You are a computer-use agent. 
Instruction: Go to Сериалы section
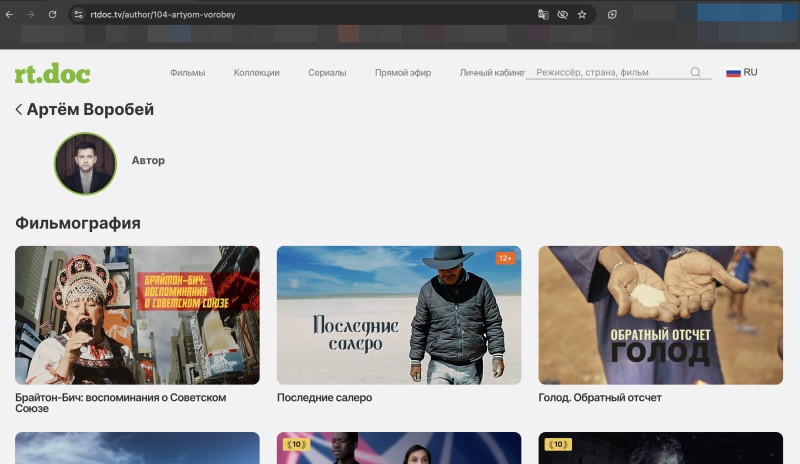[327, 72]
